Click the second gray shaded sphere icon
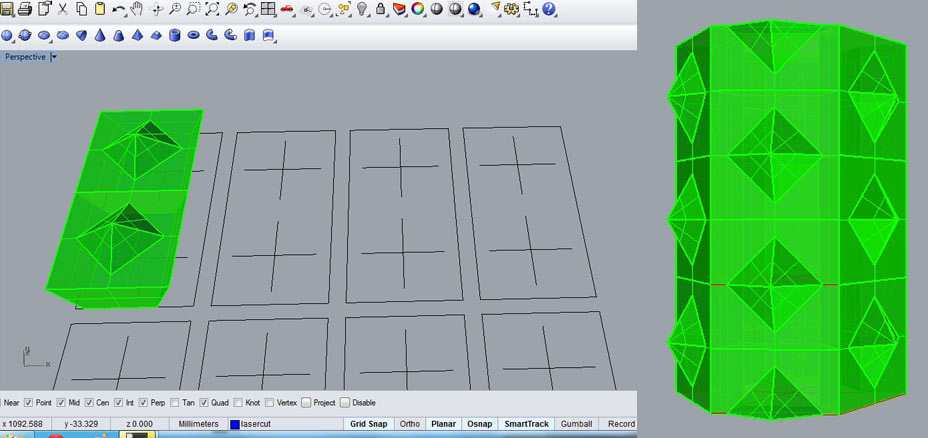This screenshot has height=438, width=928. [455, 9]
